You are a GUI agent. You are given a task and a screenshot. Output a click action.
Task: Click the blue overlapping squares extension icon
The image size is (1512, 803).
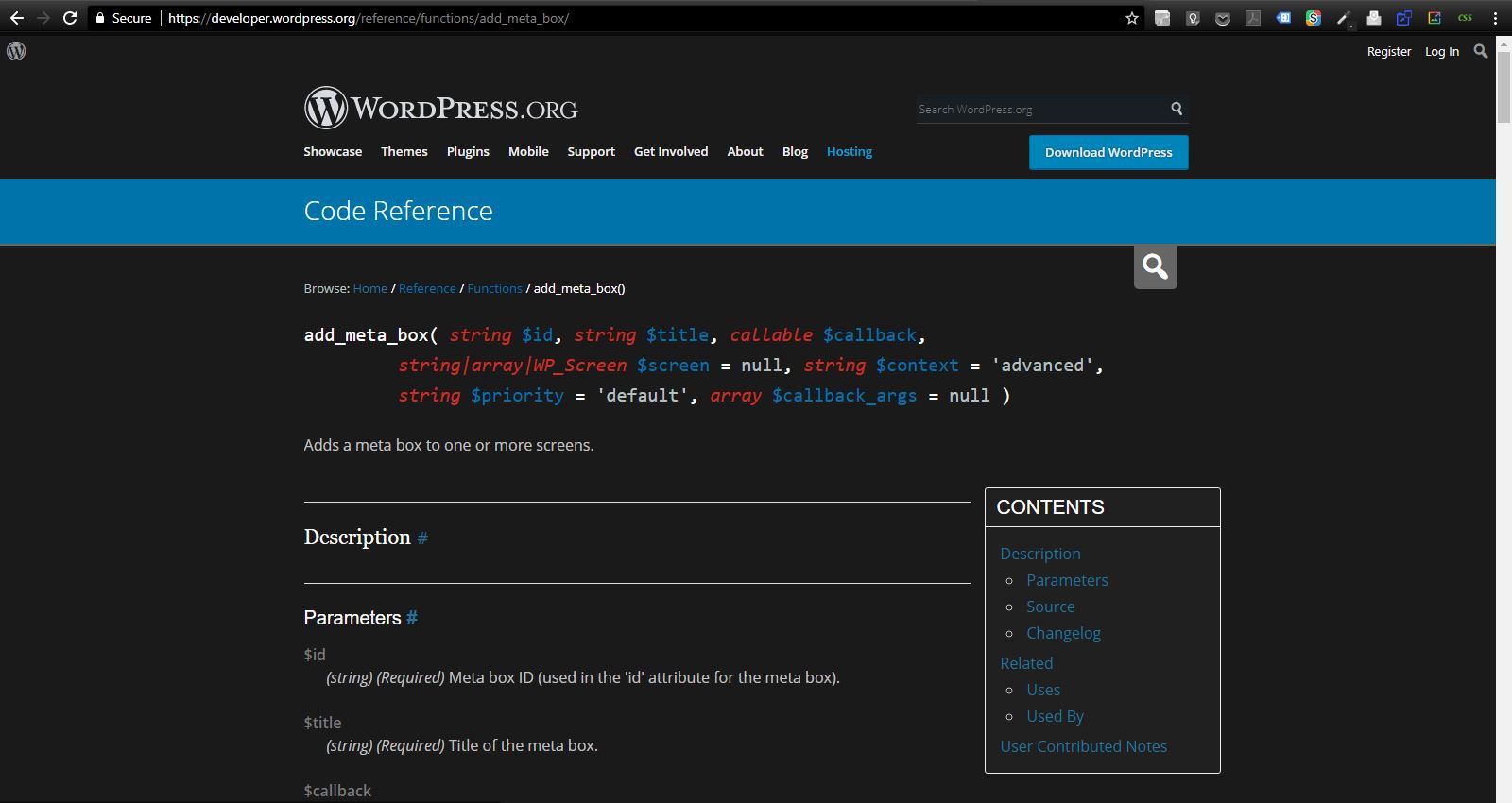pos(1404,18)
